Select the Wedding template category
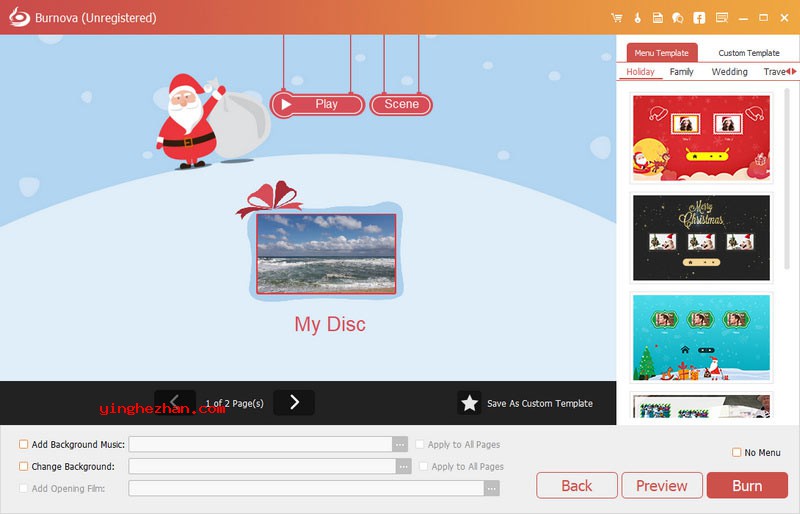 coord(729,72)
